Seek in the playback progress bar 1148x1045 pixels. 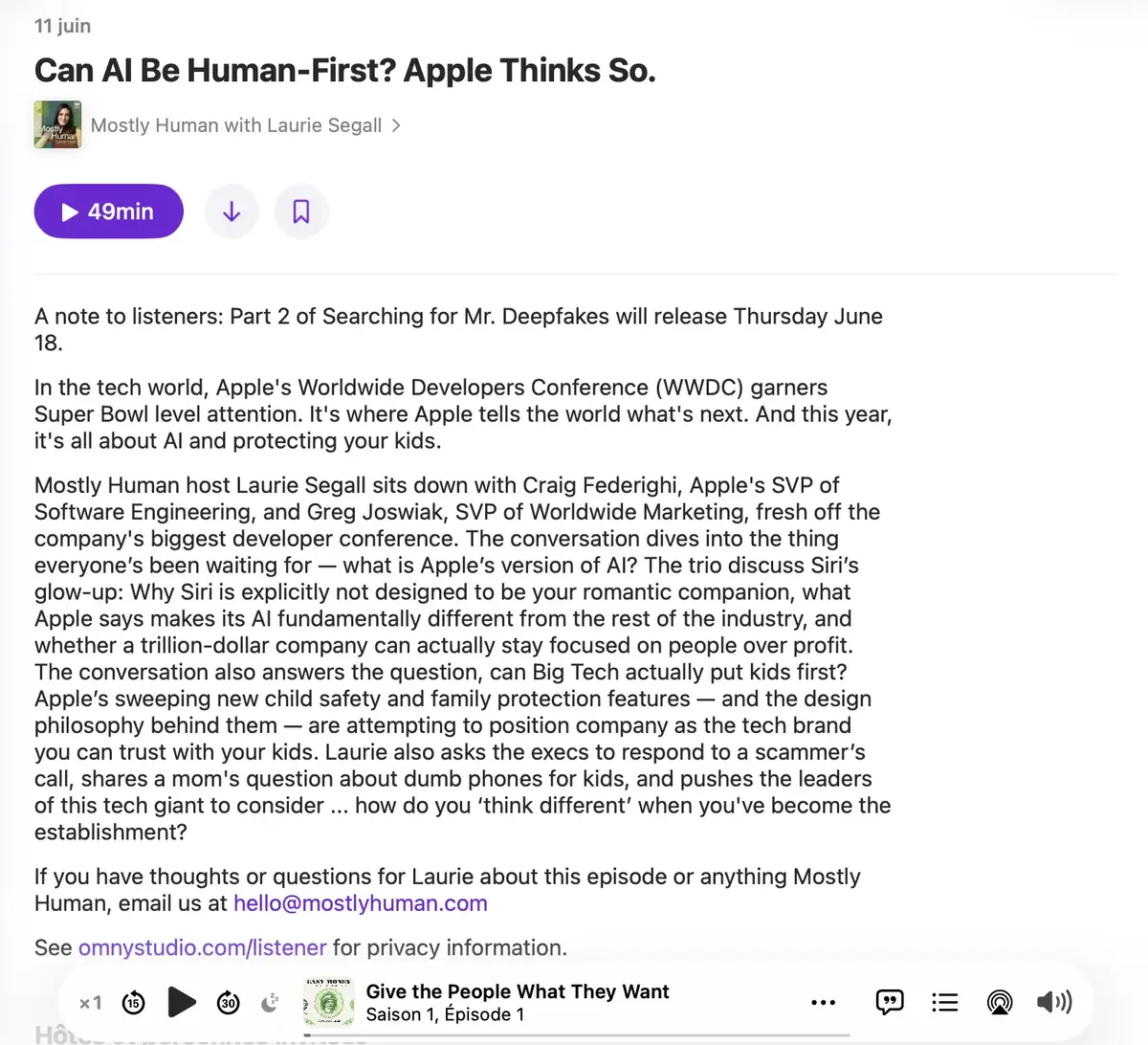[577, 1035]
